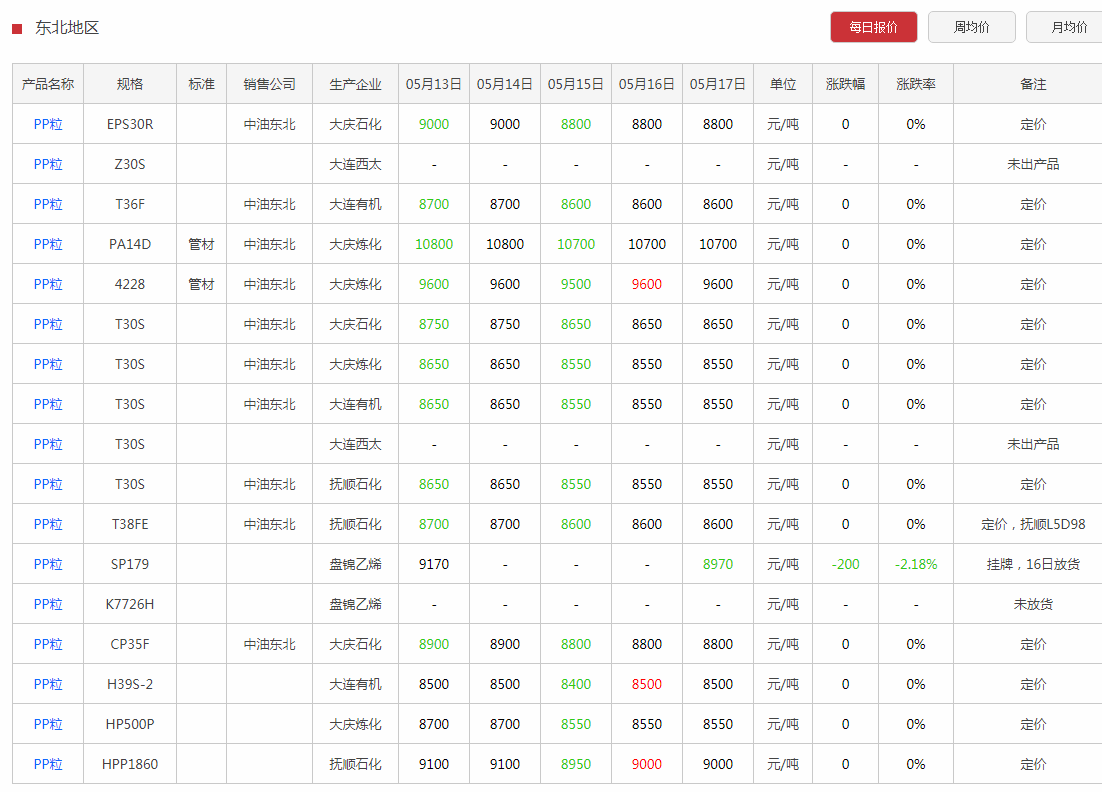
Task: Click the 05月13日 column header
Action: pyautogui.click(x=434, y=84)
